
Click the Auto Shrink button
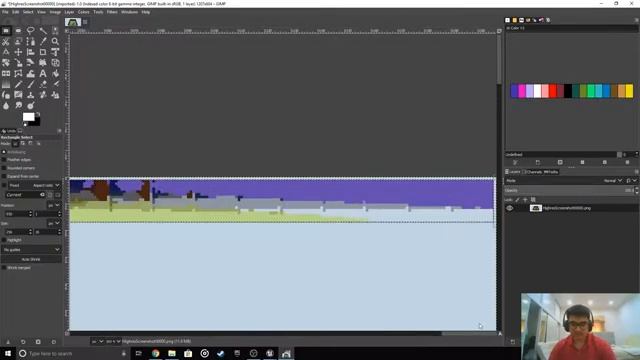pyautogui.click(x=31, y=259)
